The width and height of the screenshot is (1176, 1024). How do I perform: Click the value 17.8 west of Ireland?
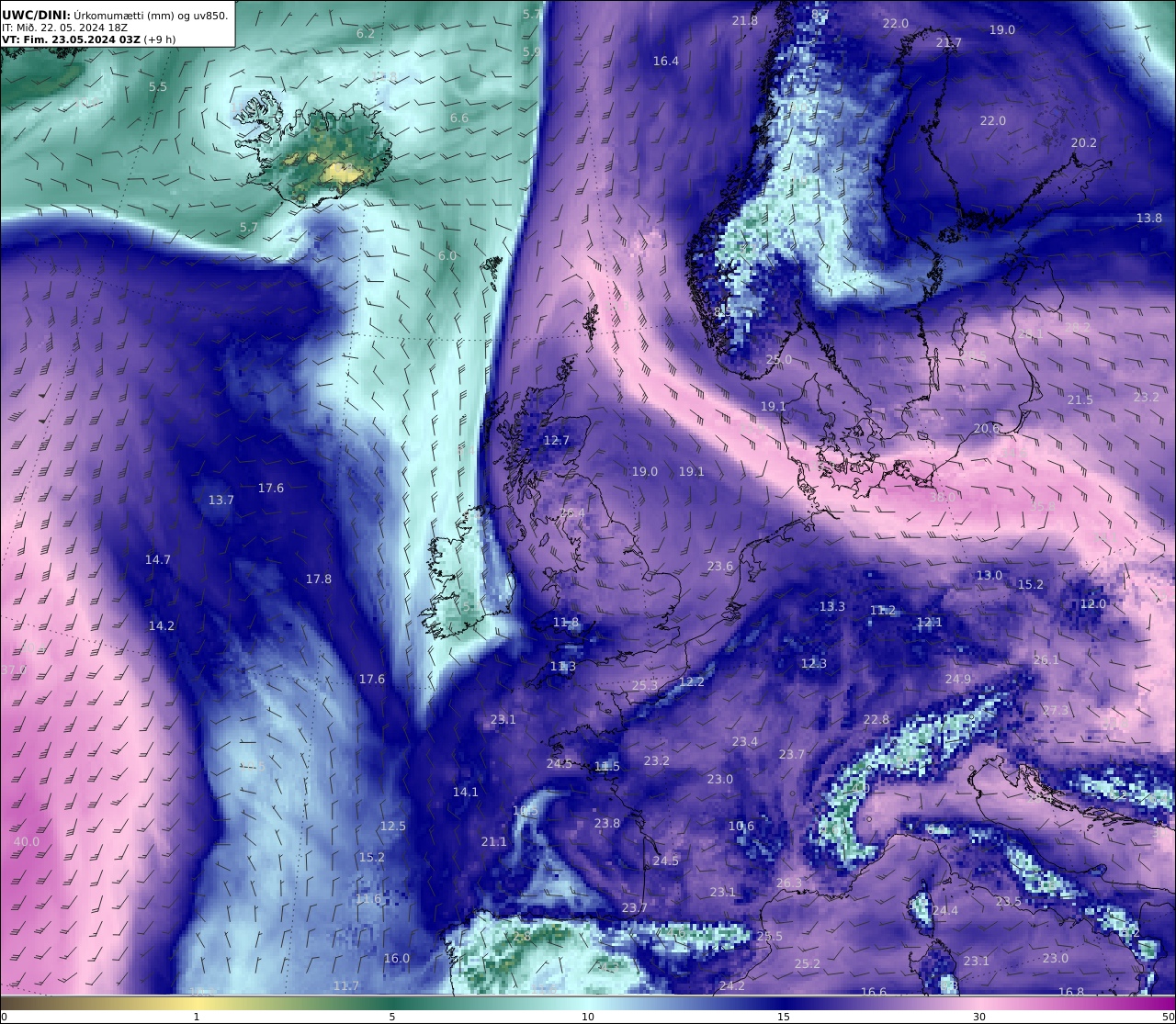[x=319, y=579]
